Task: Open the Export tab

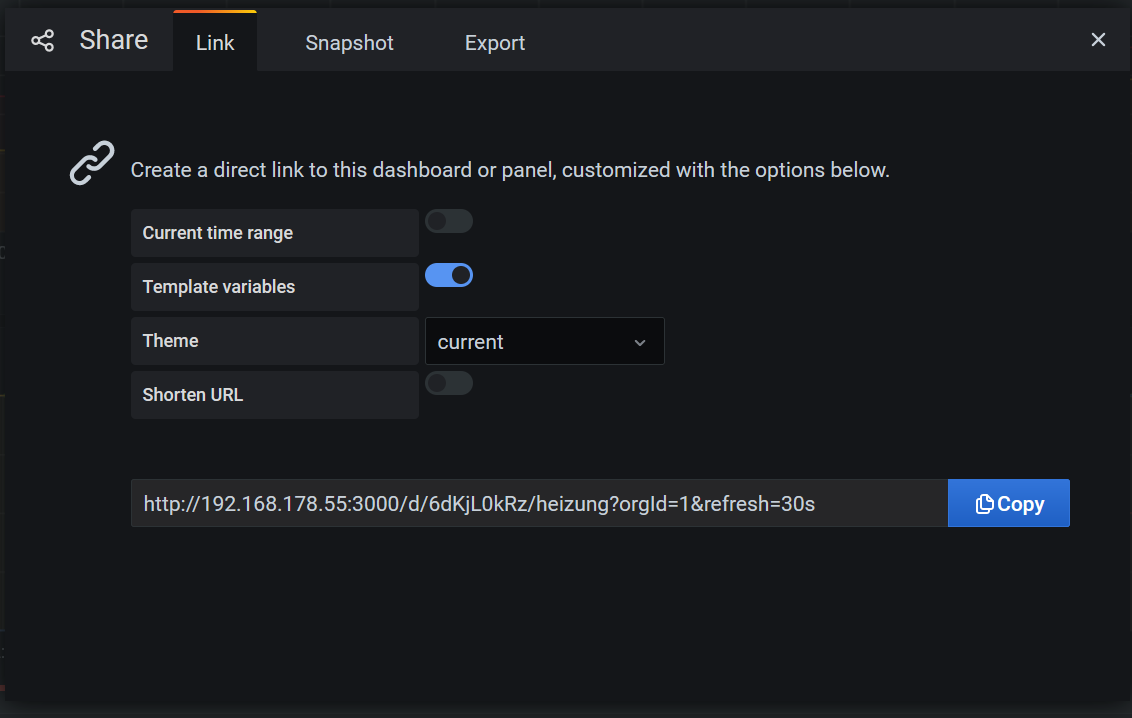Action: pyautogui.click(x=495, y=43)
